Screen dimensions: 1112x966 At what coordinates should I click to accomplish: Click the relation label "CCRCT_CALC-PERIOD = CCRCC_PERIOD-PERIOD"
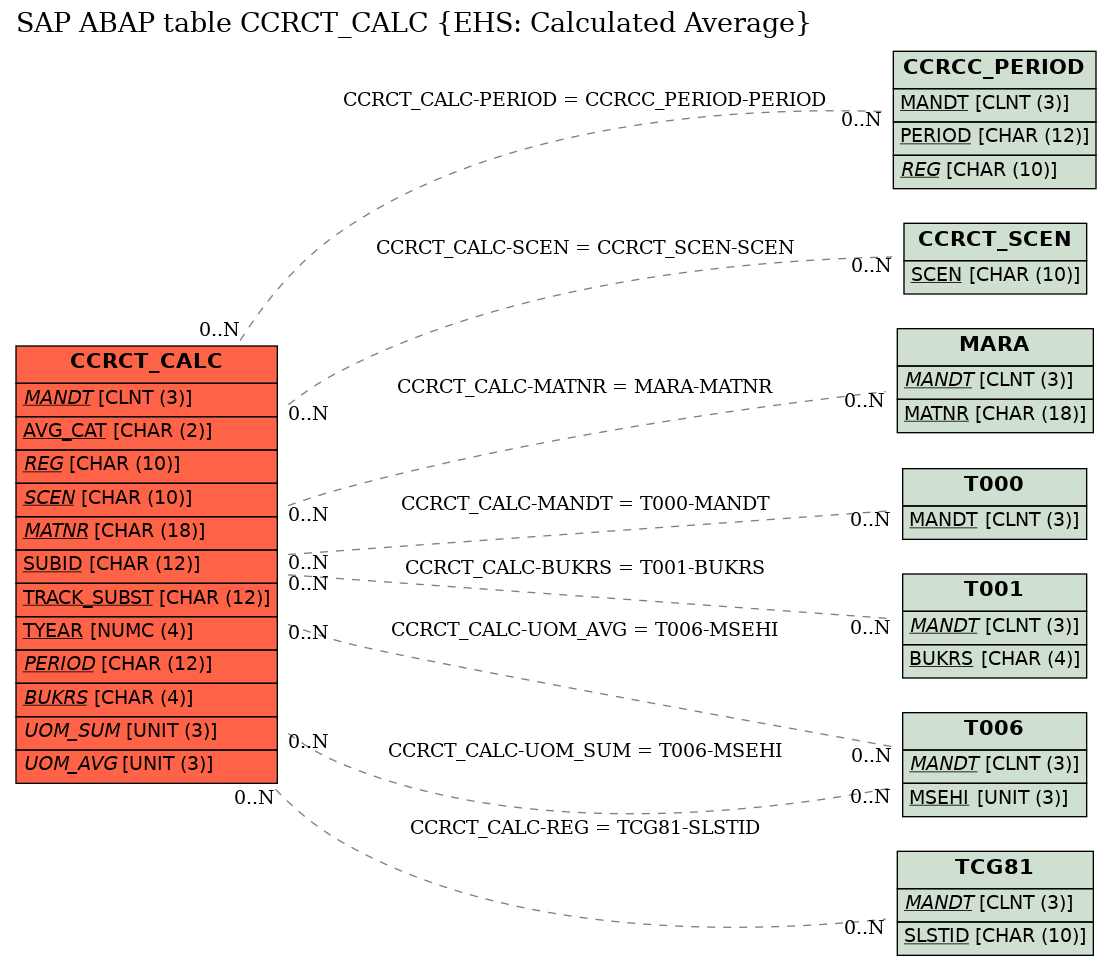click(x=584, y=99)
